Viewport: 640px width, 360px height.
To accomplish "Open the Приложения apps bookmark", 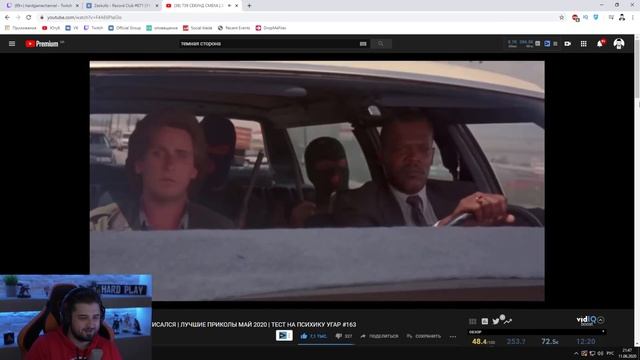I will pos(20,28).
